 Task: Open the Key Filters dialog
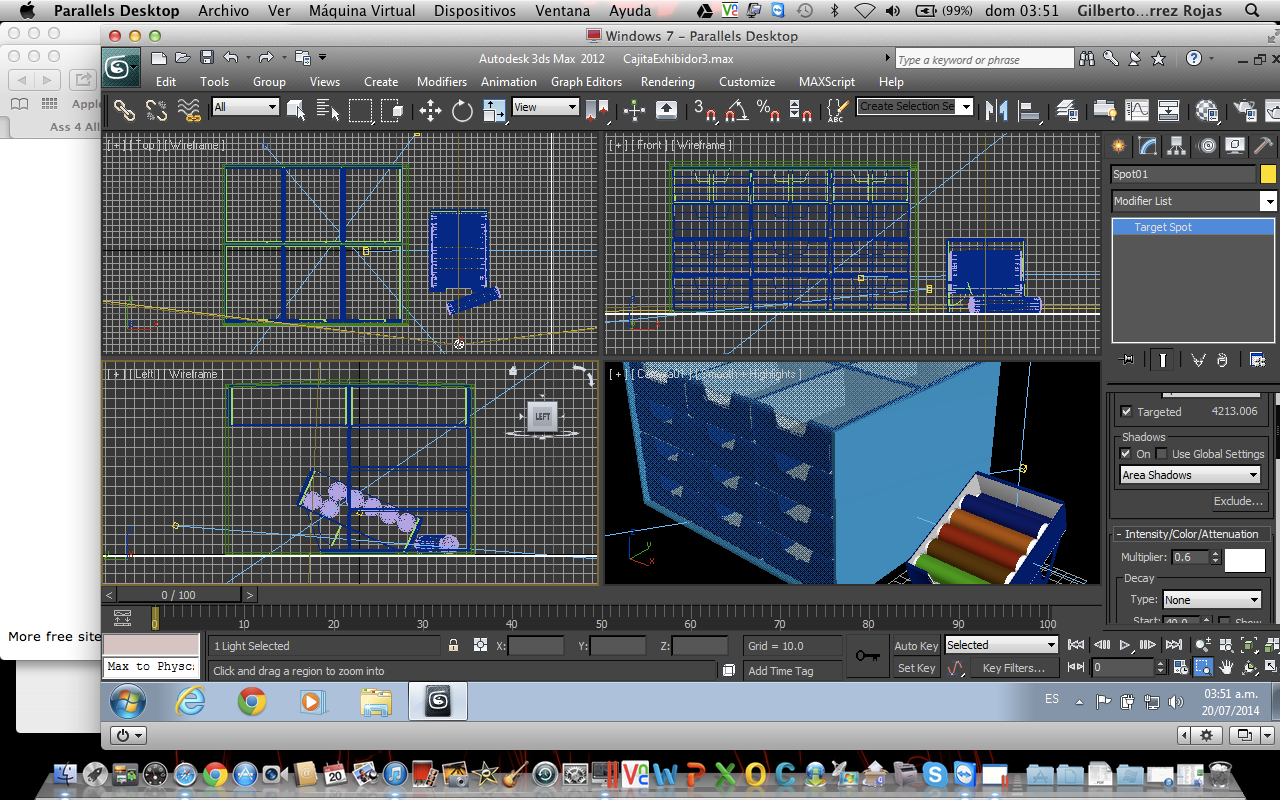click(x=1014, y=668)
